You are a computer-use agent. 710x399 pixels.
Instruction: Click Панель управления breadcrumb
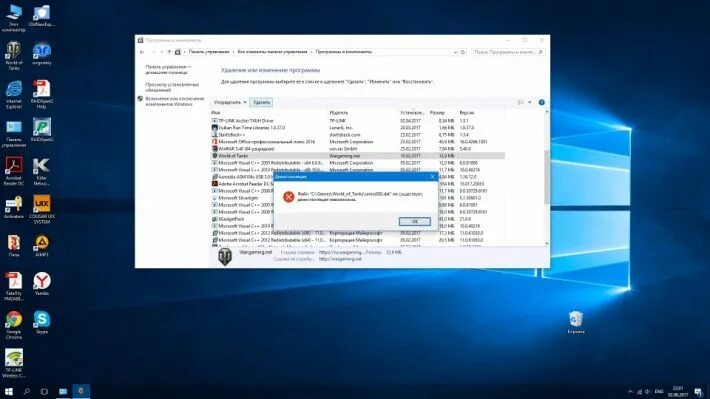click(x=209, y=52)
